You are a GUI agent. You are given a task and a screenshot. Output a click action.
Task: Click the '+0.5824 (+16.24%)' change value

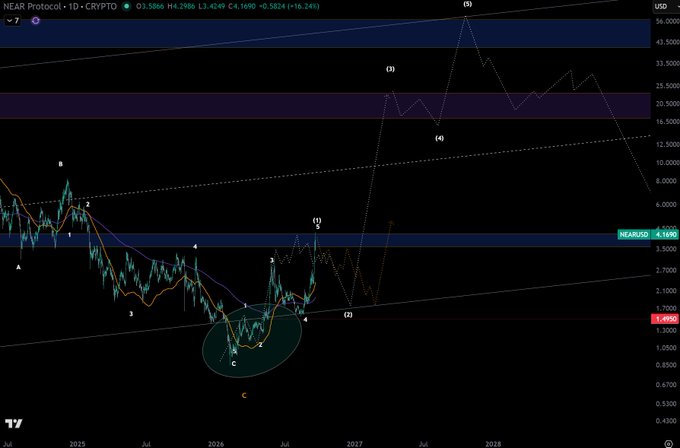pos(288,7)
